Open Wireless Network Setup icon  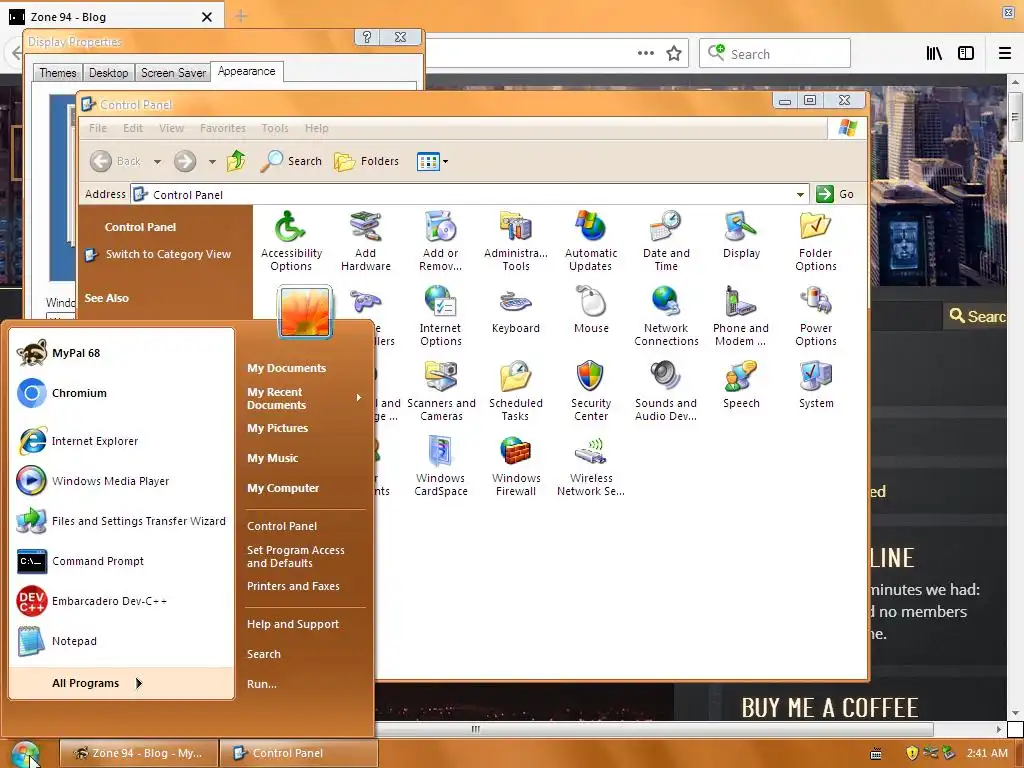591,466
